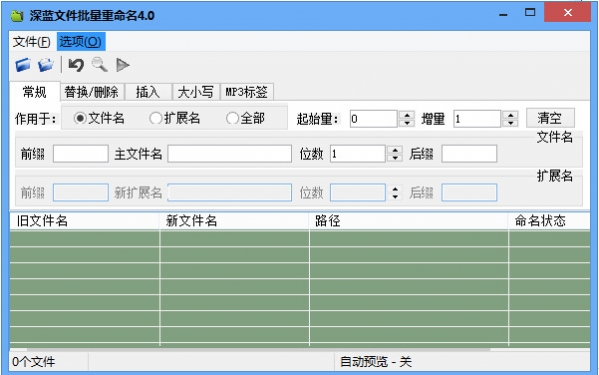The image size is (599, 375).
Task: Select the 扩展名 radio button
Action: 175,118
